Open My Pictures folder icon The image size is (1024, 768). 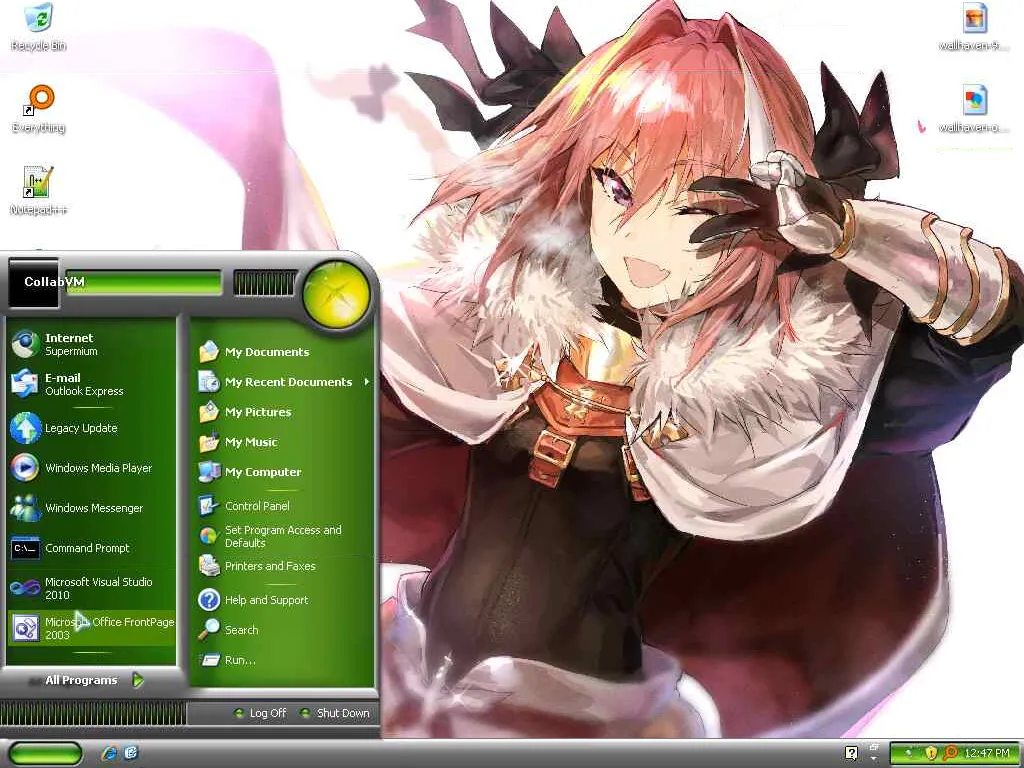point(209,411)
